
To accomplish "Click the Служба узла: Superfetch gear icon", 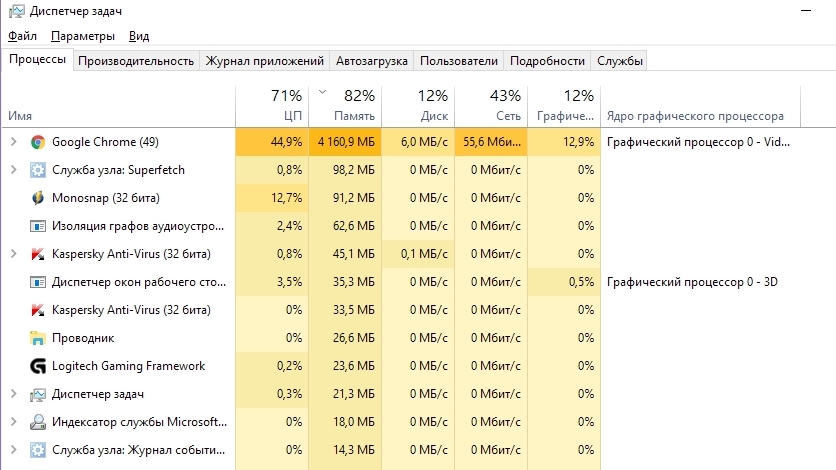I will (38, 170).
